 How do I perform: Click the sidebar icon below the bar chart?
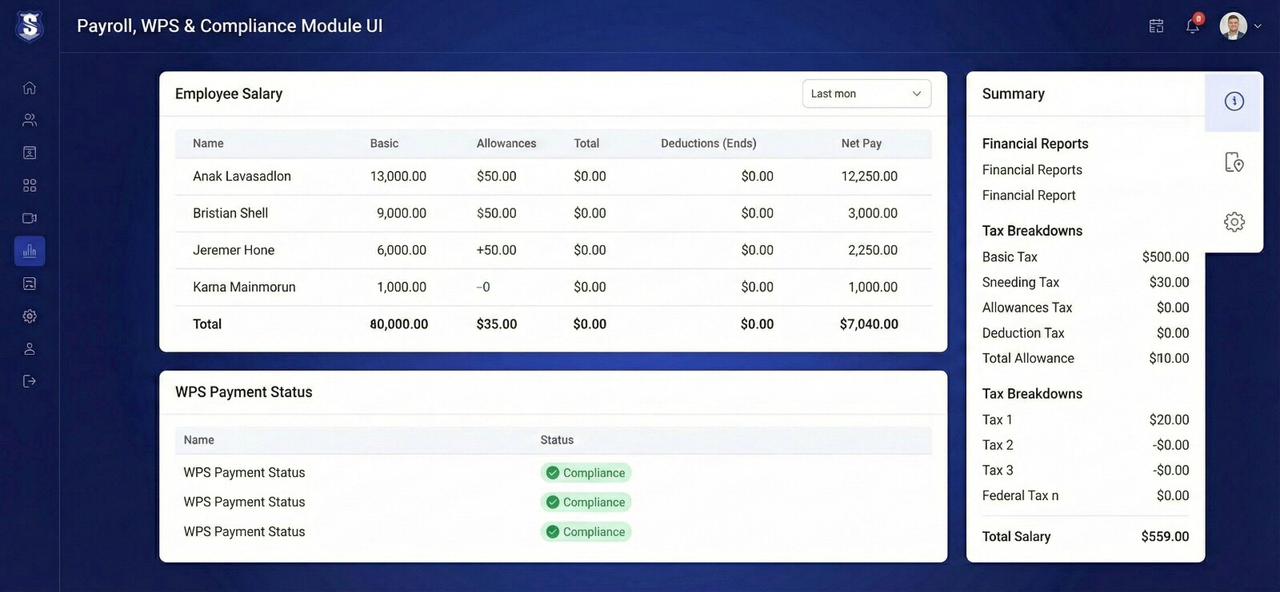coord(29,284)
